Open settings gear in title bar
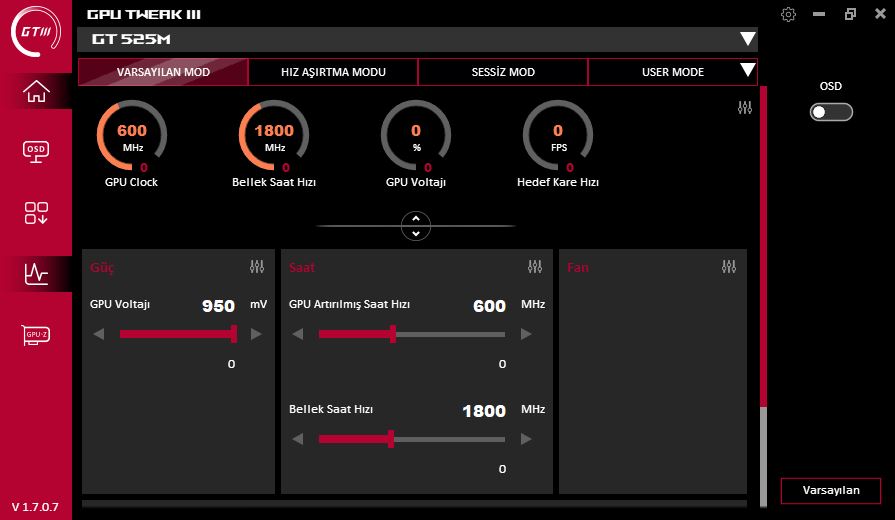895x520 pixels. pos(788,14)
